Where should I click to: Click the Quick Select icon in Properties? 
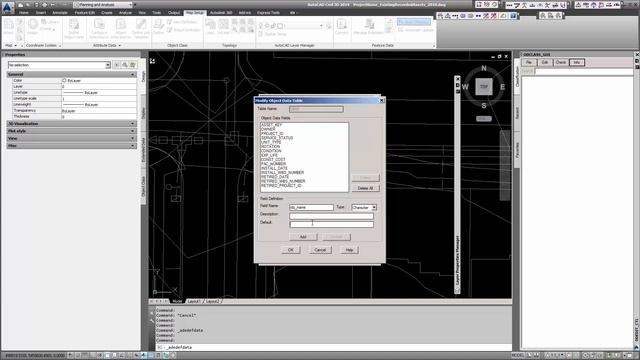133,65
